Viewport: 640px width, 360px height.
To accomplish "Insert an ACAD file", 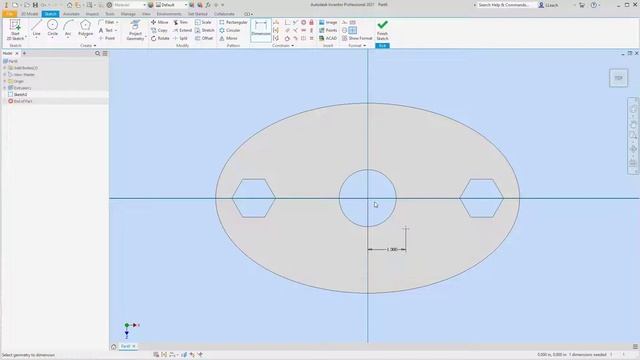I will pos(328,38).
